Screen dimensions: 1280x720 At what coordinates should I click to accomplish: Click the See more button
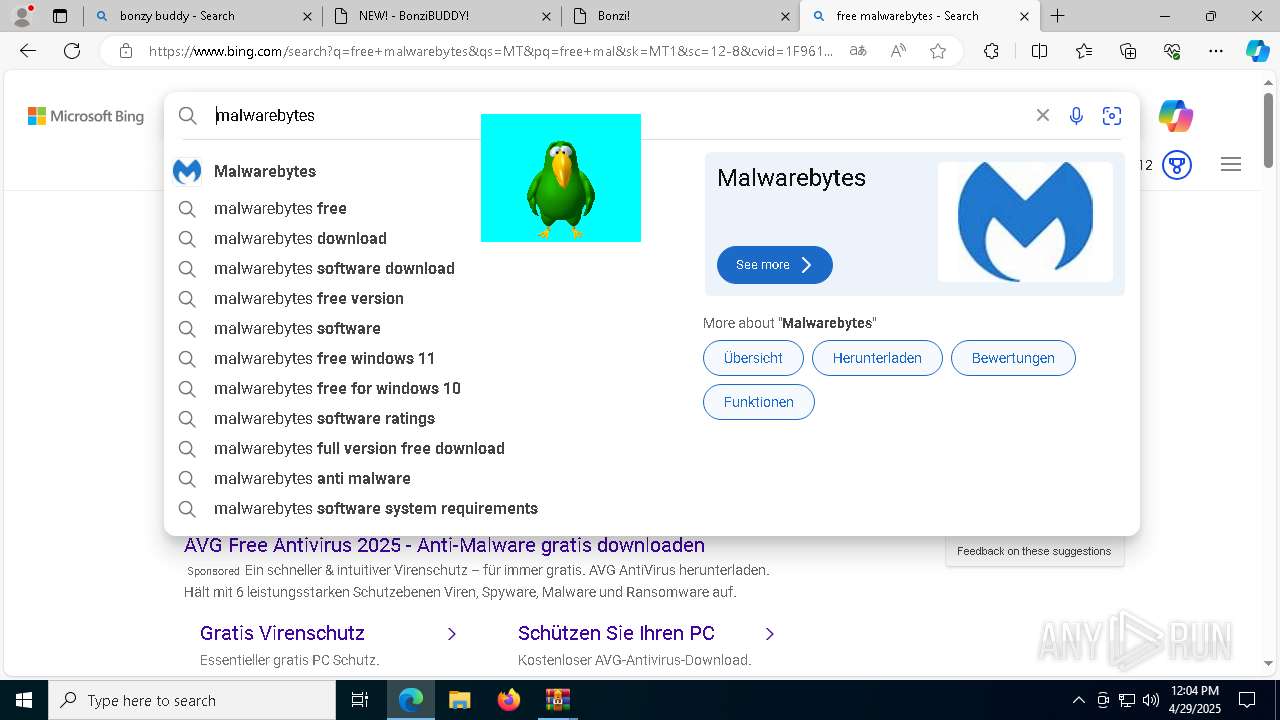(x=774, y=265)
